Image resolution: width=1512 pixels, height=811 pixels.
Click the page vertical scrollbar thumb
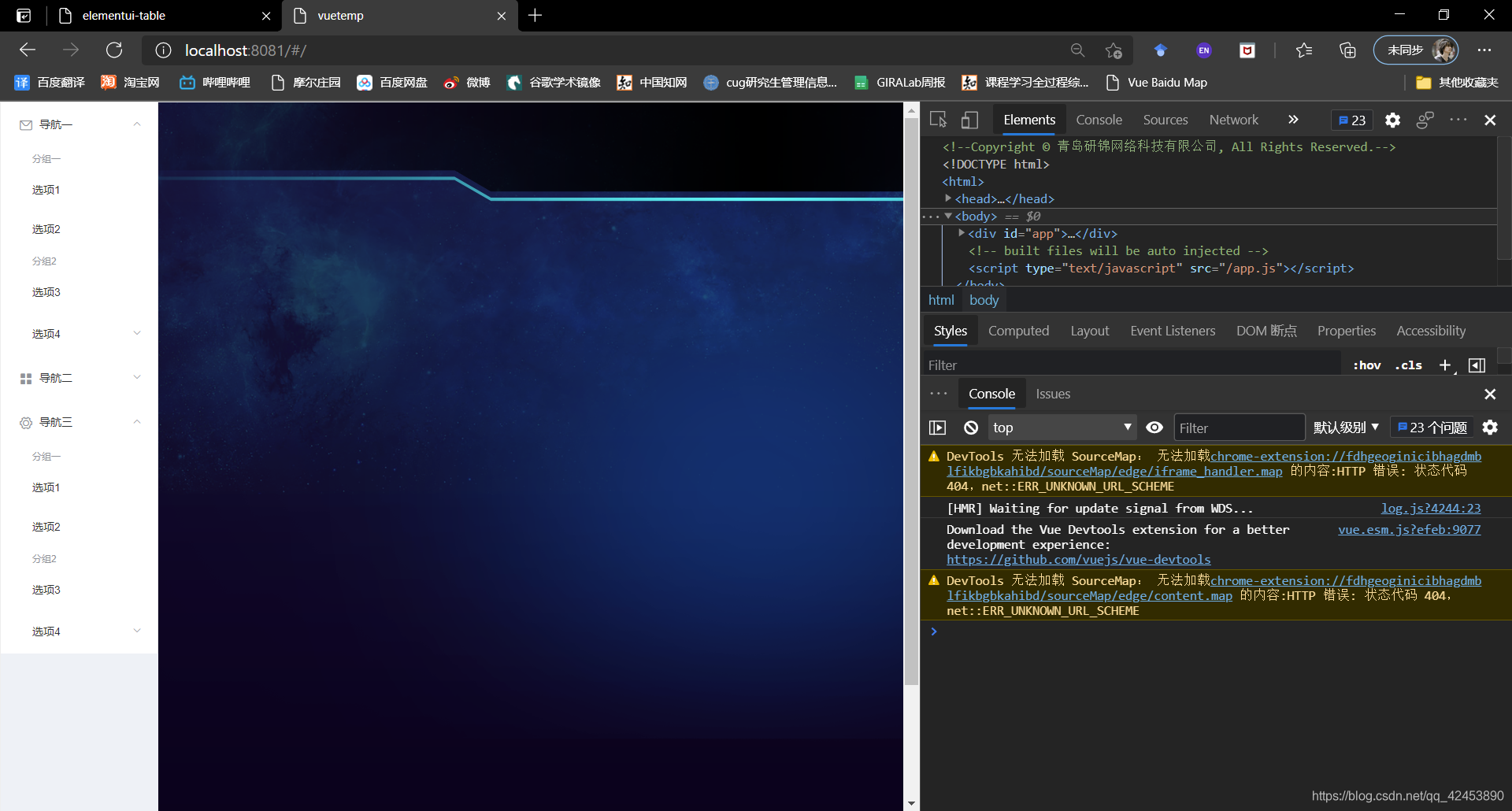(911, 402)
